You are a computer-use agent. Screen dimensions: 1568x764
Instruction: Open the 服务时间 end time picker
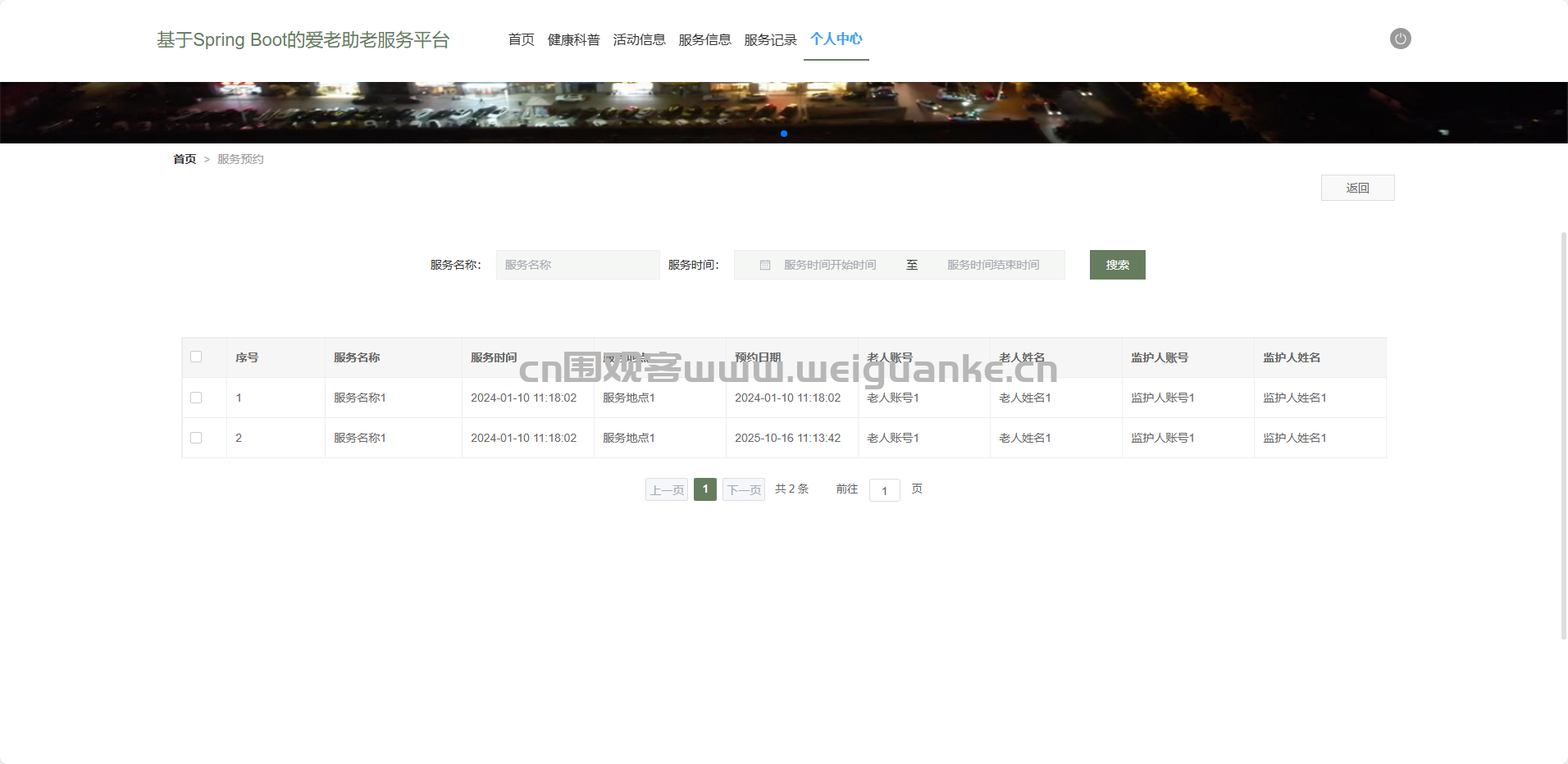point(993,265)
